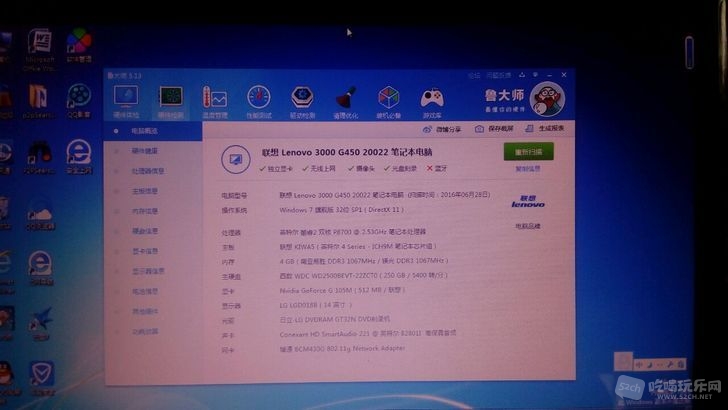
Task: Click the Weibo share icon
Action: click(x=427, y=129)
